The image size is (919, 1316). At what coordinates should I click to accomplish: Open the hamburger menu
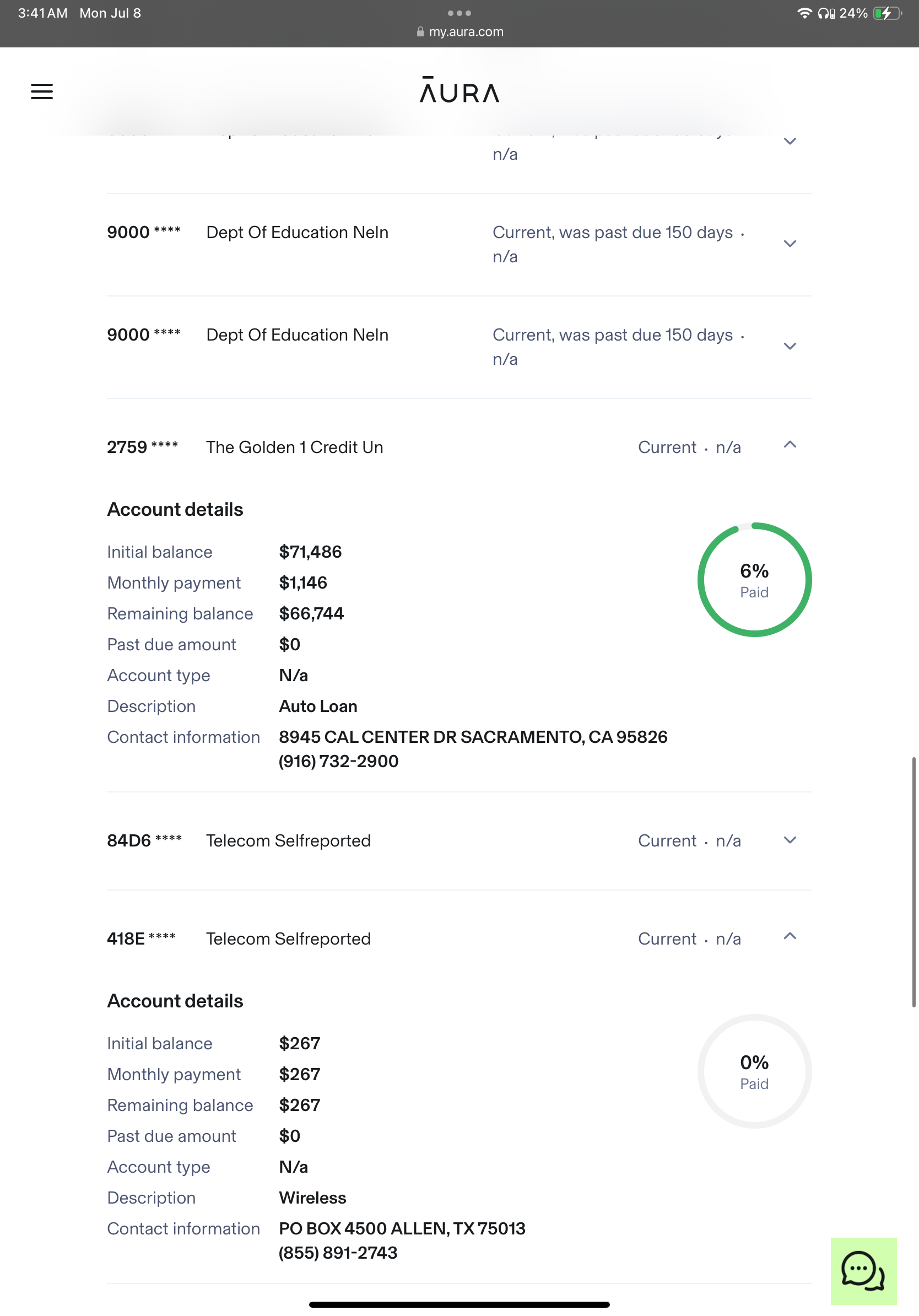(42, 91)
